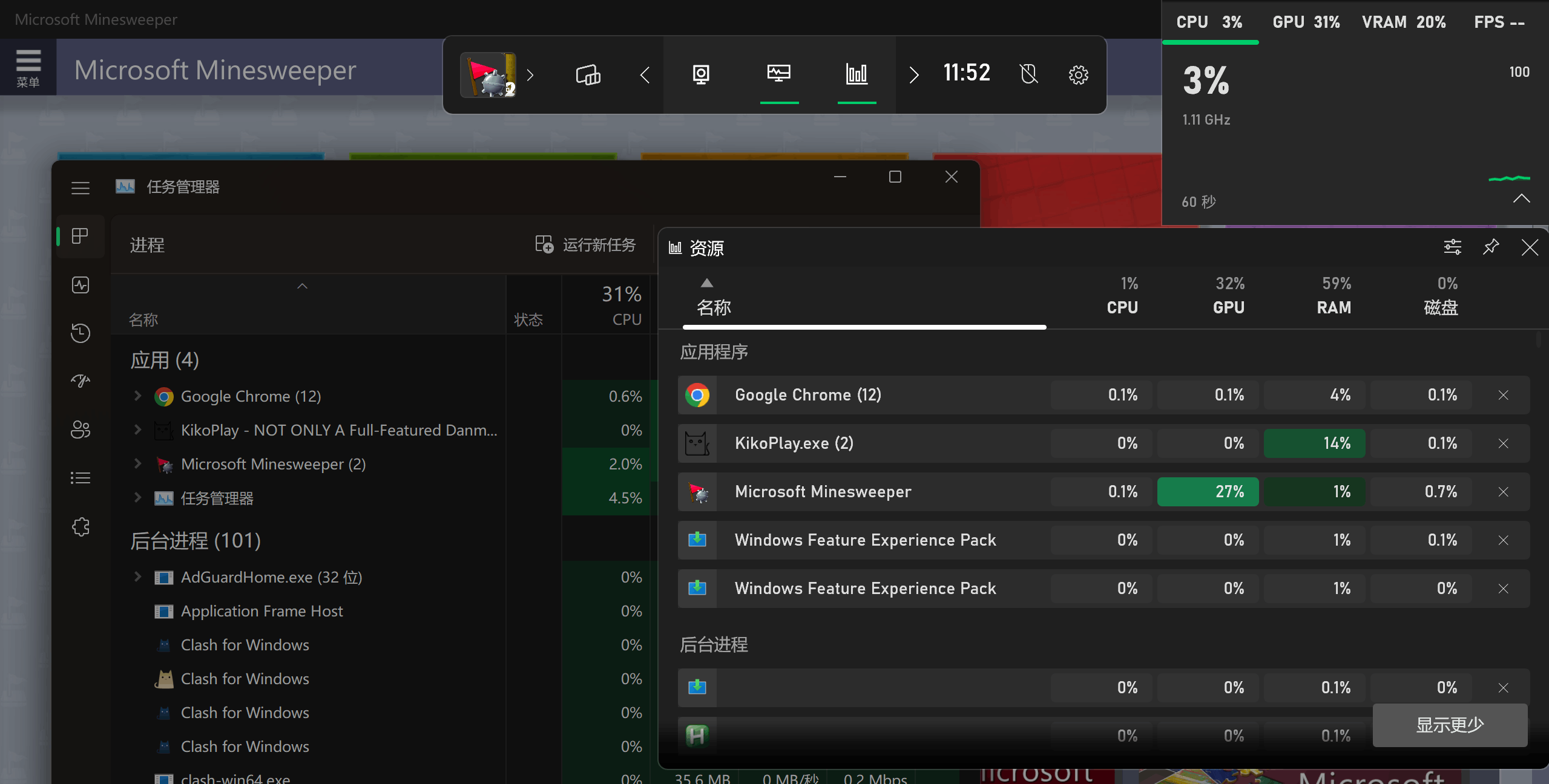Collapse the performance graph chevron
Screen dimensions: 1549x784
pyautogui.click(x=1521, y=199)
